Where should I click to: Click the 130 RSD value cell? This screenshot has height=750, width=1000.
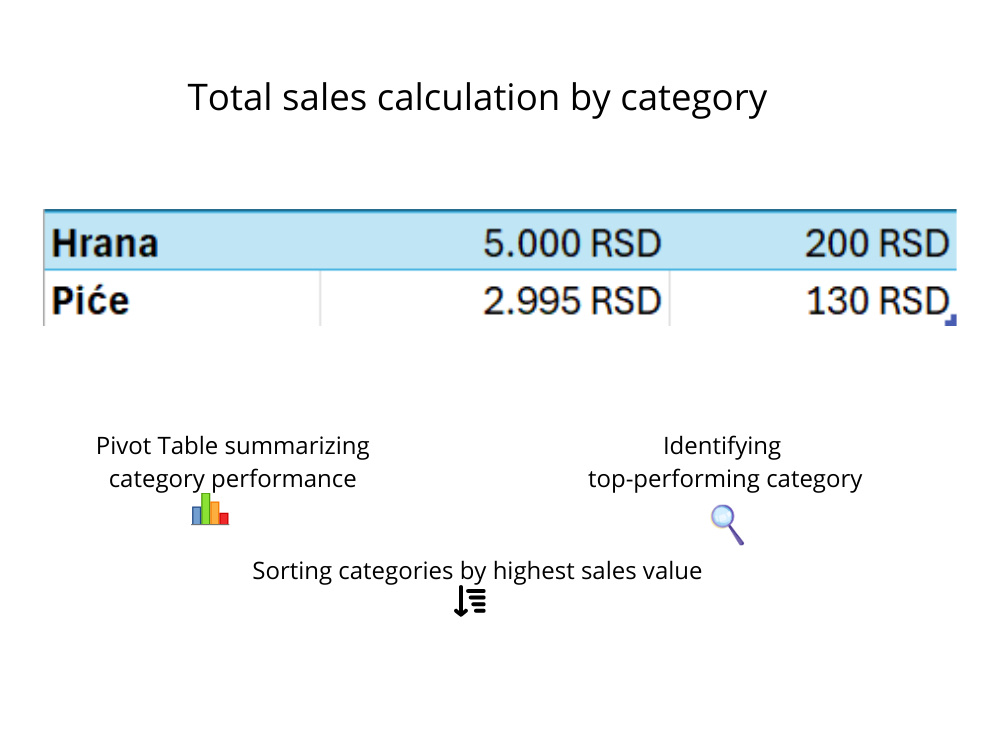tap(813, 299)
